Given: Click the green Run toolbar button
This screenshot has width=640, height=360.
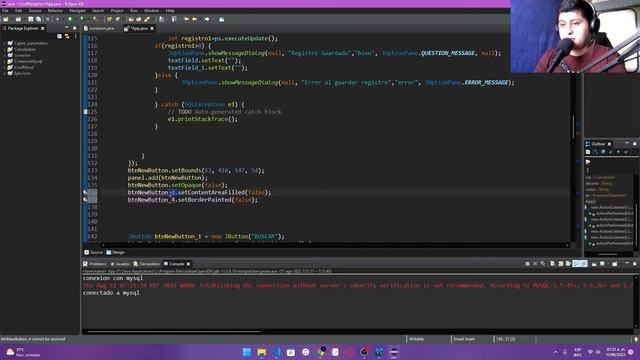Looking at the screenshot, I should click(x=70, y=19).
